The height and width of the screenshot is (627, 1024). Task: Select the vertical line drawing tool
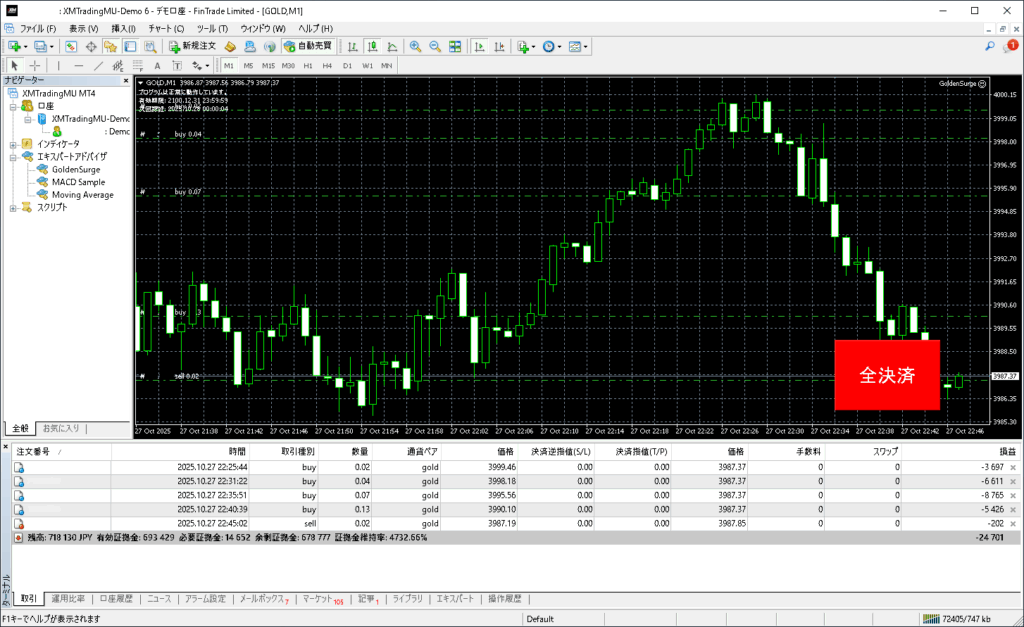59,66
